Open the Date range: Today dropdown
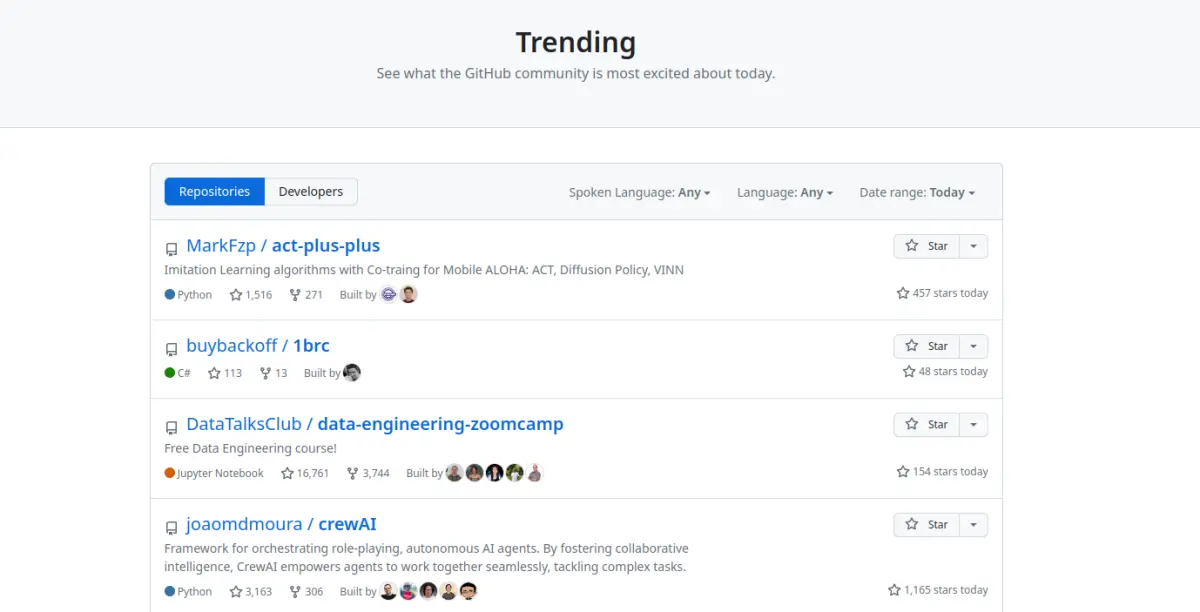 (917, 193)
